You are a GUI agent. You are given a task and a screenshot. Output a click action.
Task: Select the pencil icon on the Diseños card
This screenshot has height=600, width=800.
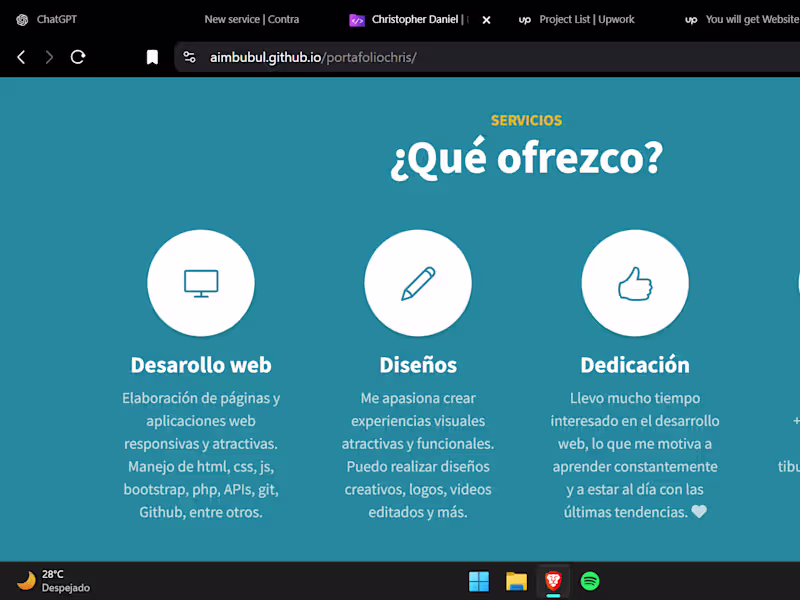pos(418,283)
